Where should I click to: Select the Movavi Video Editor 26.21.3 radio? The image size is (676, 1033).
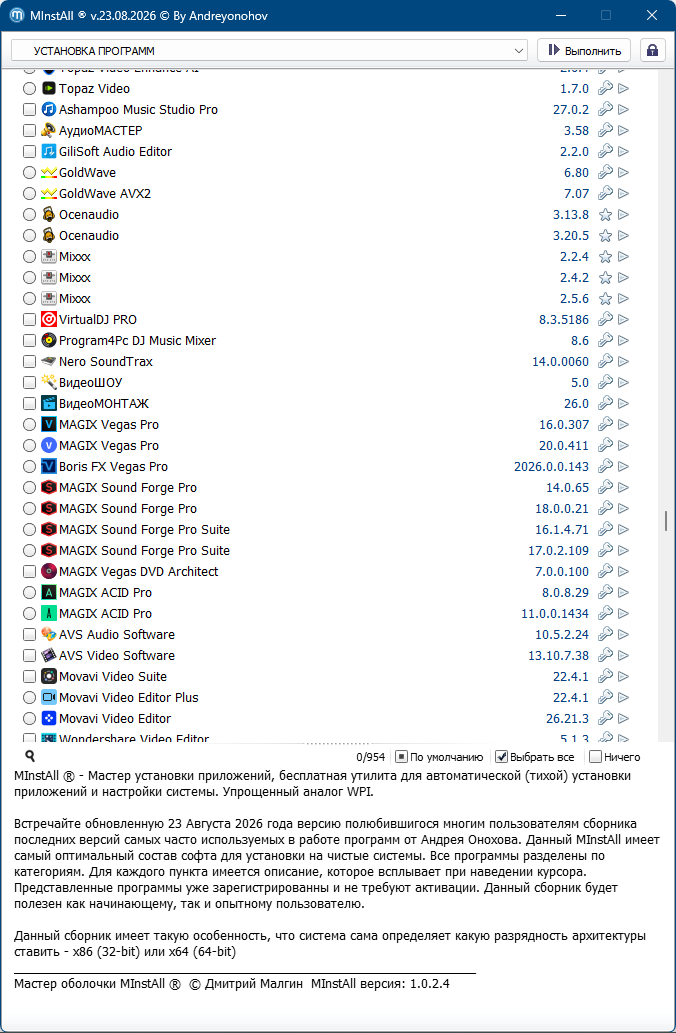(30, 718)
